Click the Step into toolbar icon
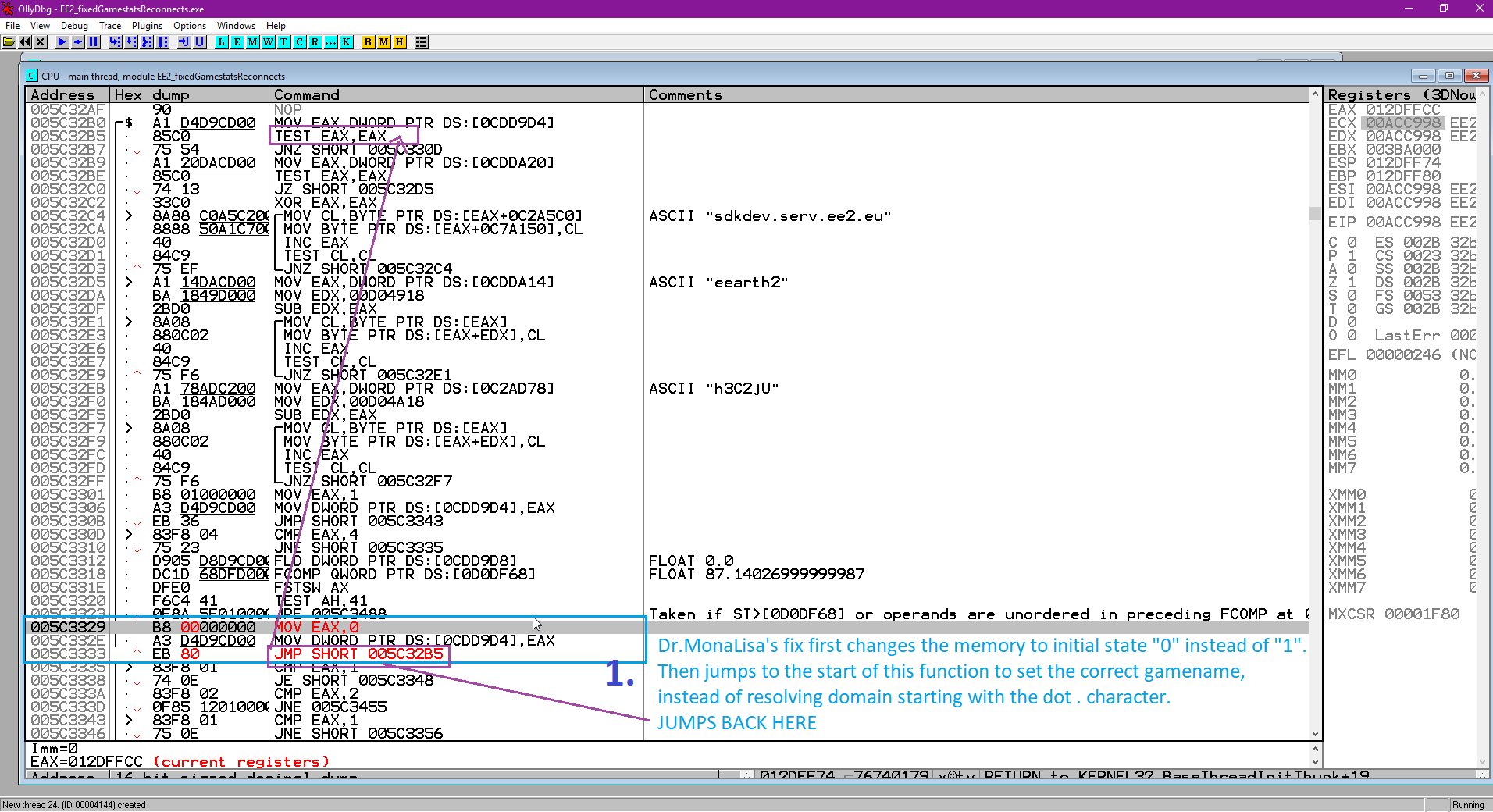 [116, 42]
